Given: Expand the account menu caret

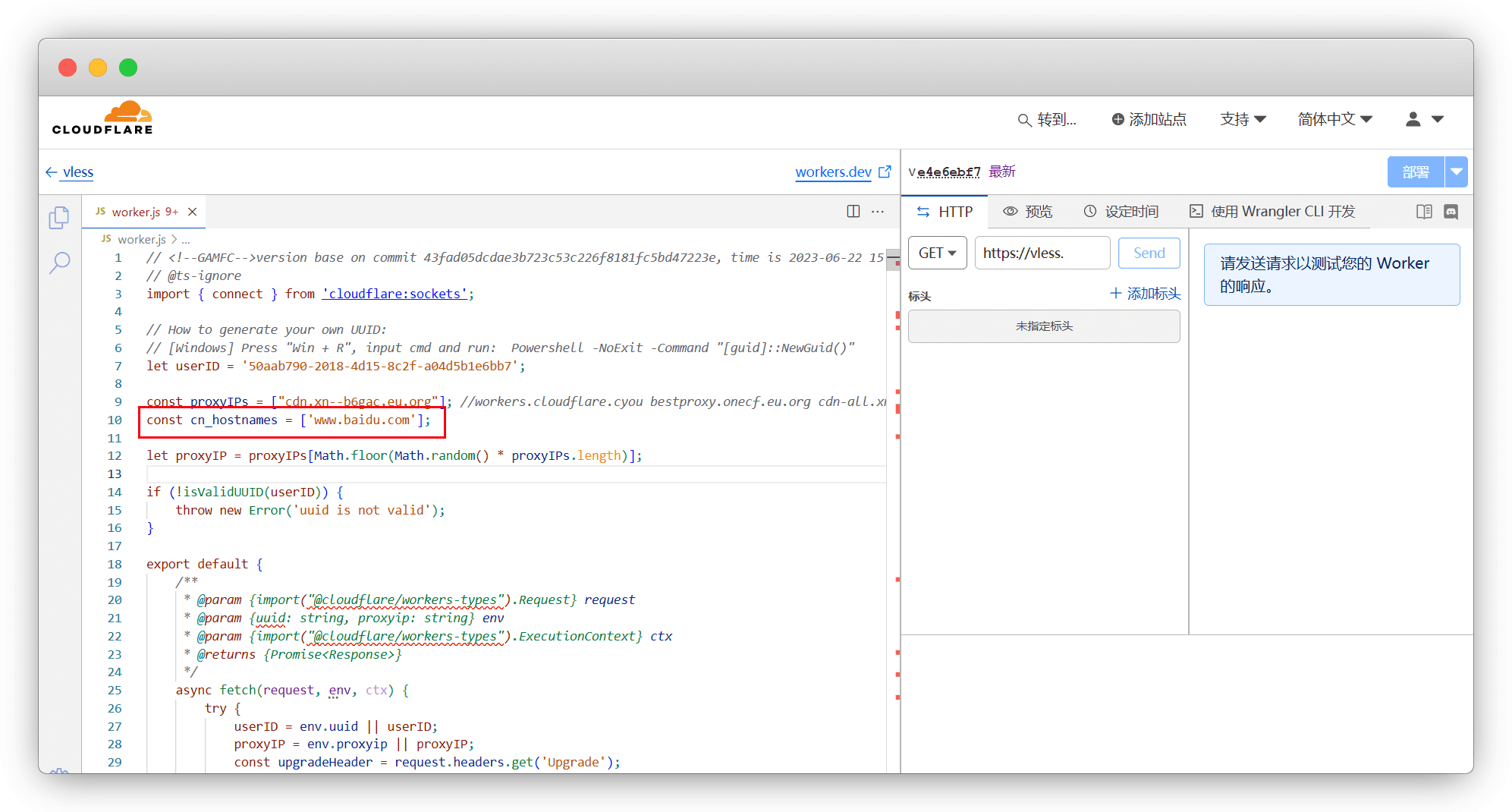Looking at the screenshot, I should click(x=1437, y=119).
